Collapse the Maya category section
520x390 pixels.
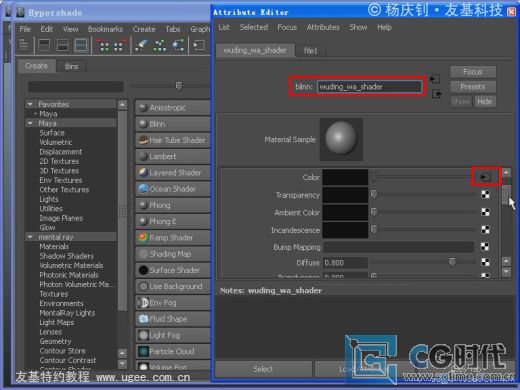[30, 123]
